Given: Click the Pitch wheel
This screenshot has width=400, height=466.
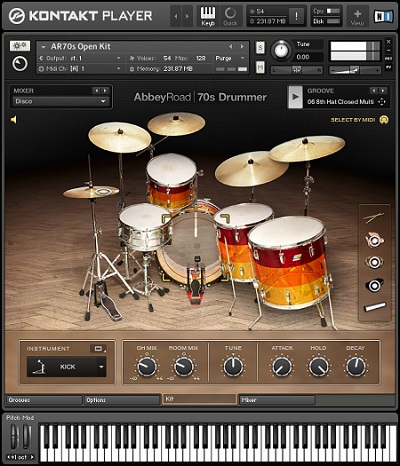Looking at the screenshot, I should pos(15,436).
